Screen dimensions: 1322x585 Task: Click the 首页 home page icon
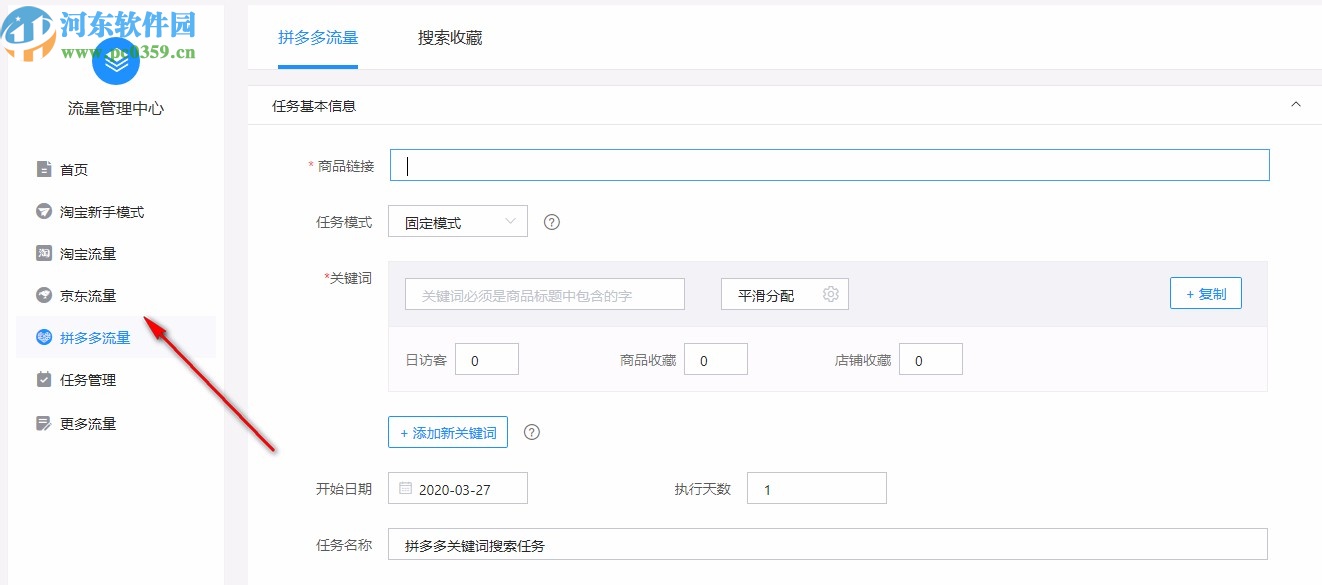click(x=44, y=169)
